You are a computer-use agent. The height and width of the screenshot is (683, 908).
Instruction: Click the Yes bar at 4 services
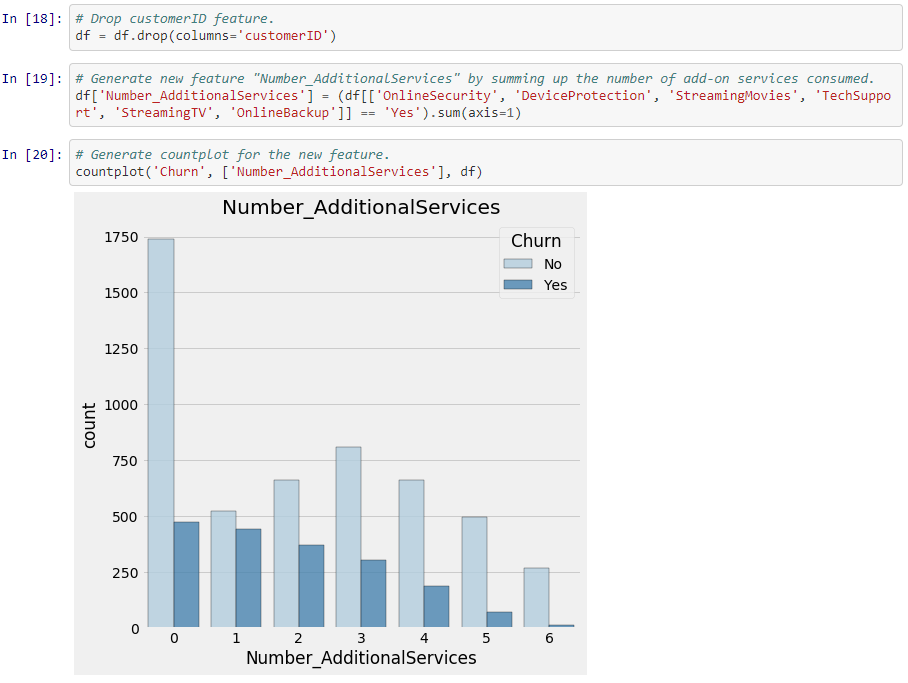(437, 607)
